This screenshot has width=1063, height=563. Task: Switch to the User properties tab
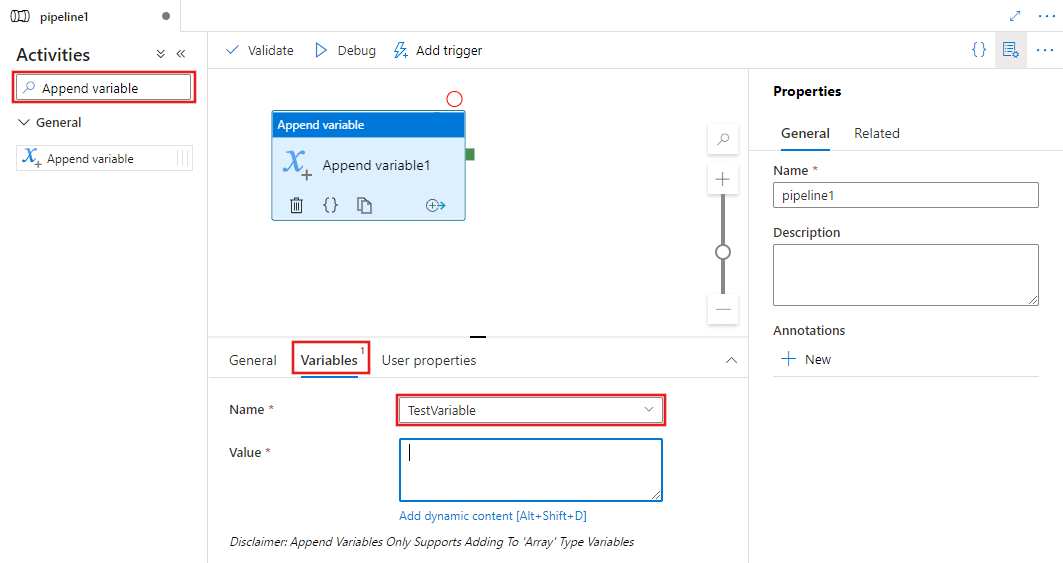428,360
